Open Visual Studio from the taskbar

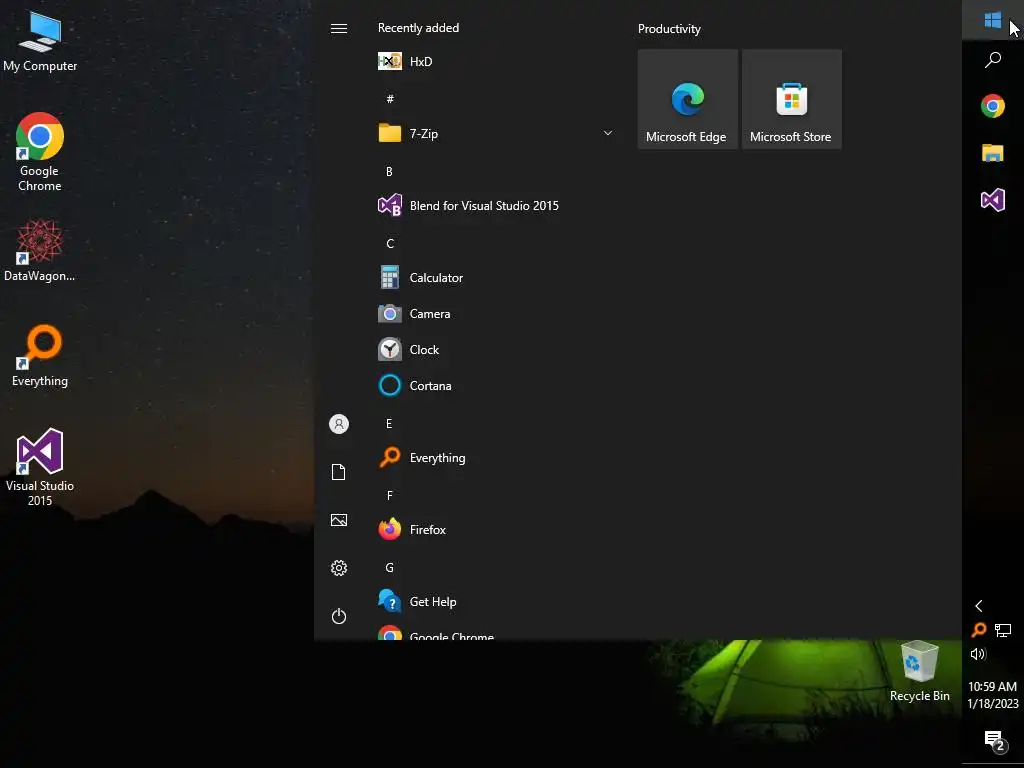click(x=993, y=200)
